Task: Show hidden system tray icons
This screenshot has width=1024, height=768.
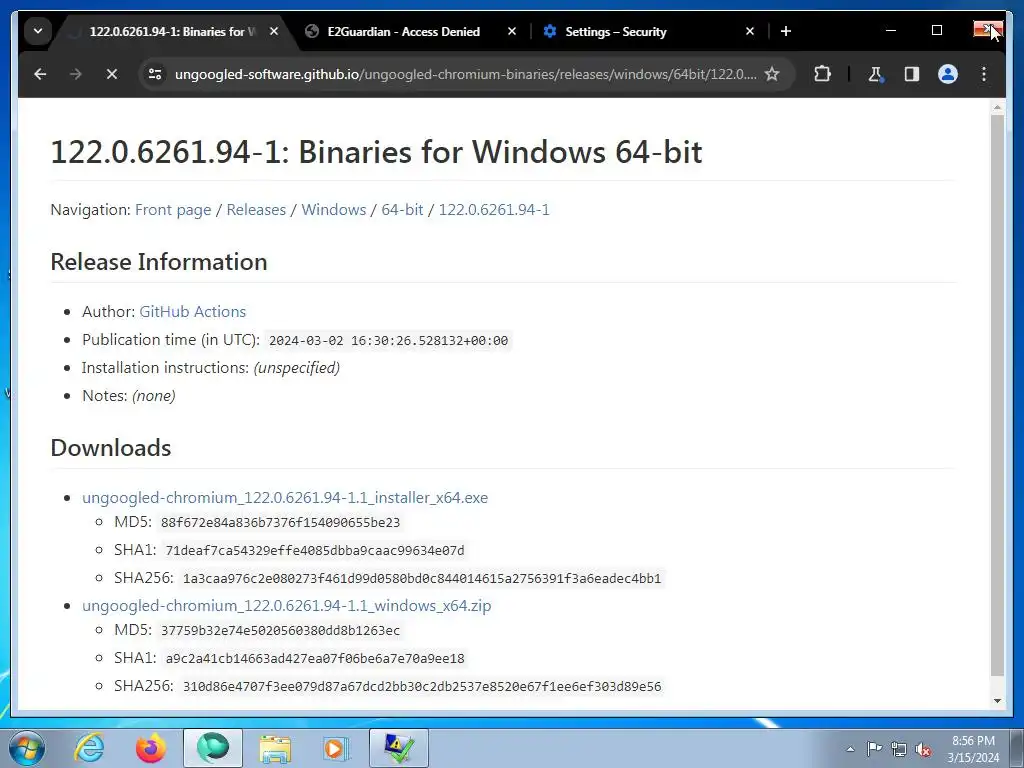Action: coord(850,749)
